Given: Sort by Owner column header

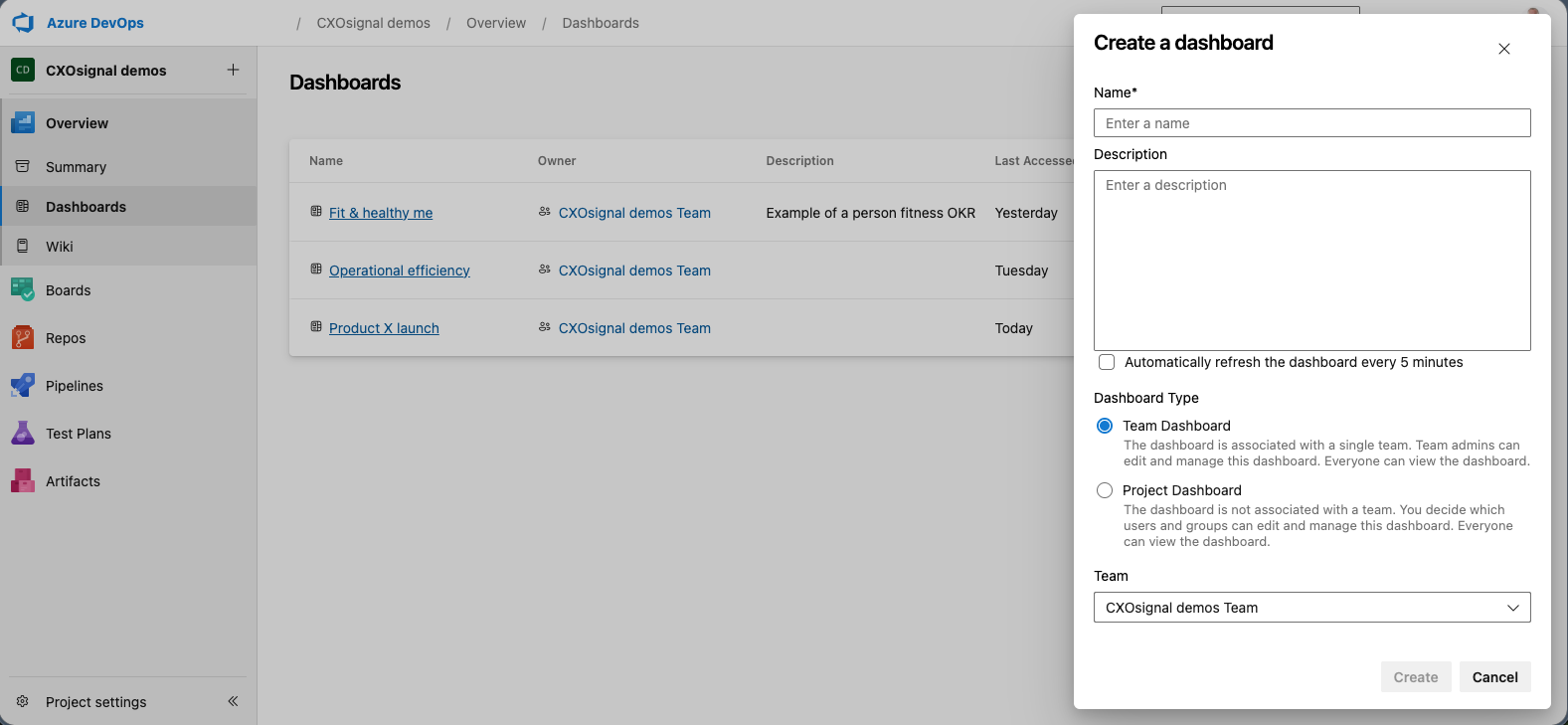Looking at the screenshot, I should click(557, 161).
